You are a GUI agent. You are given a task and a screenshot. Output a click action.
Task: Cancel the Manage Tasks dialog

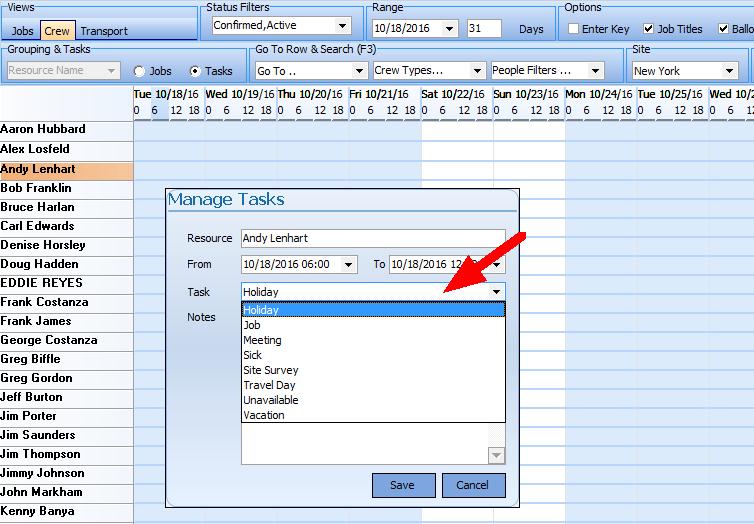click(x=472, y=485)
